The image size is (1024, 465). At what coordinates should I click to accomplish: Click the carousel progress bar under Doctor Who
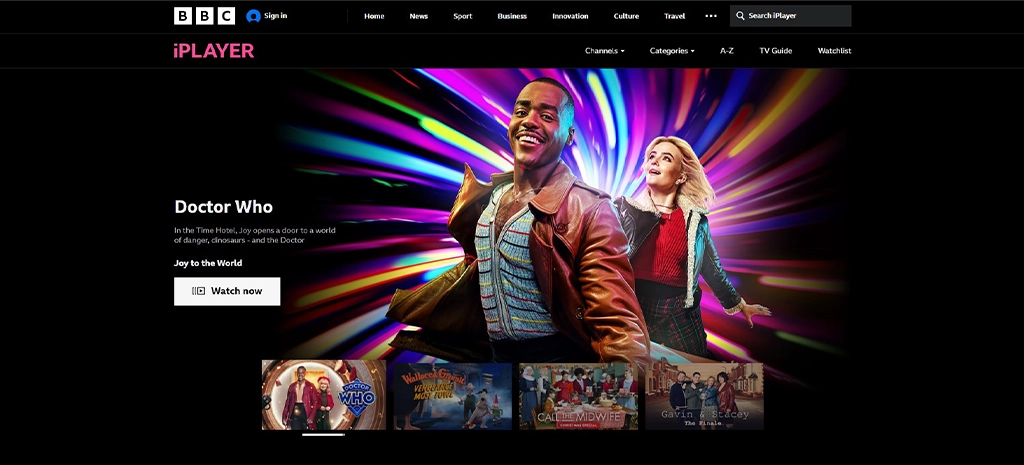coord(323,434)
